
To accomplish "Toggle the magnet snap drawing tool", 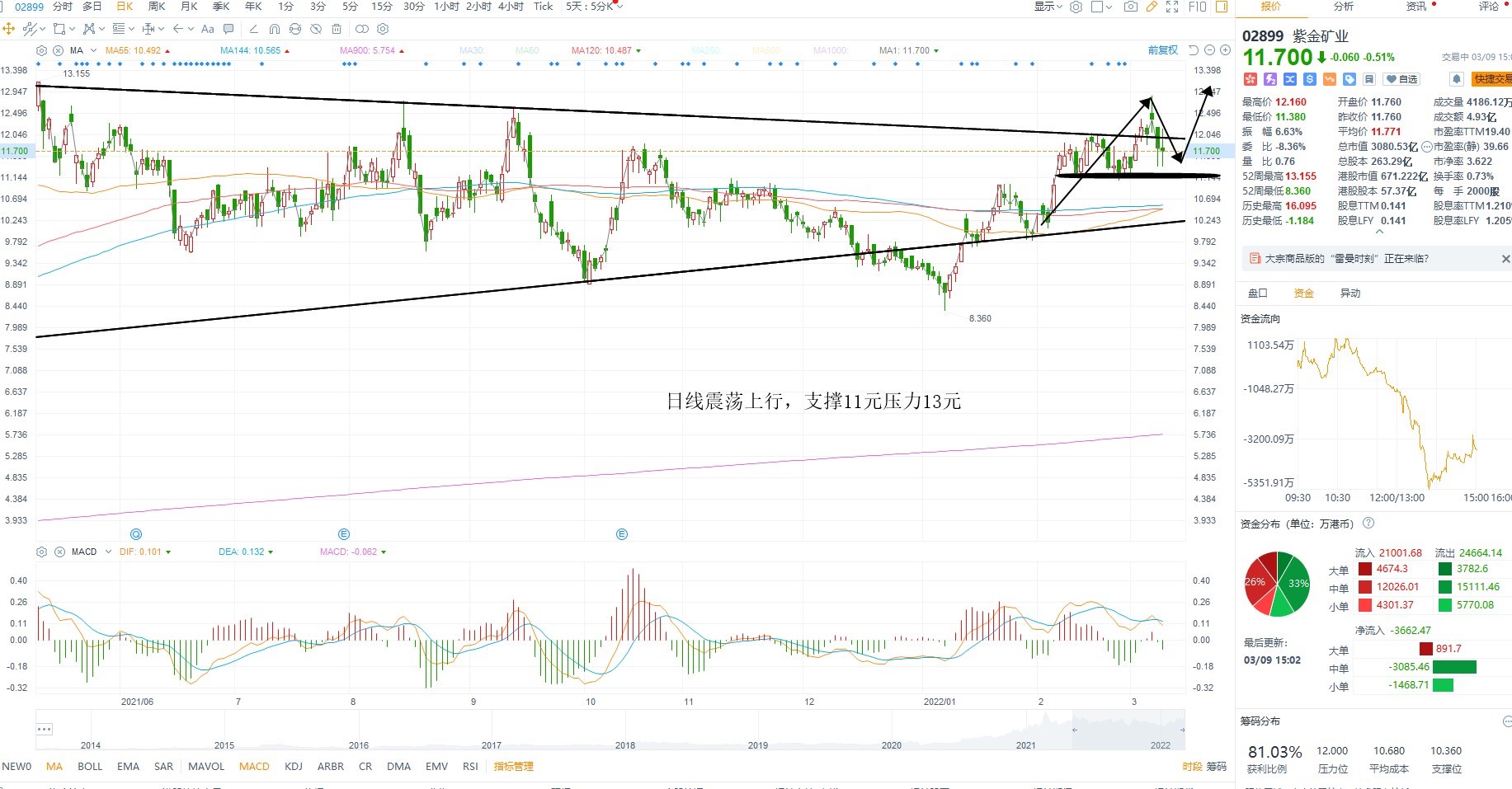I will [275, 29].
